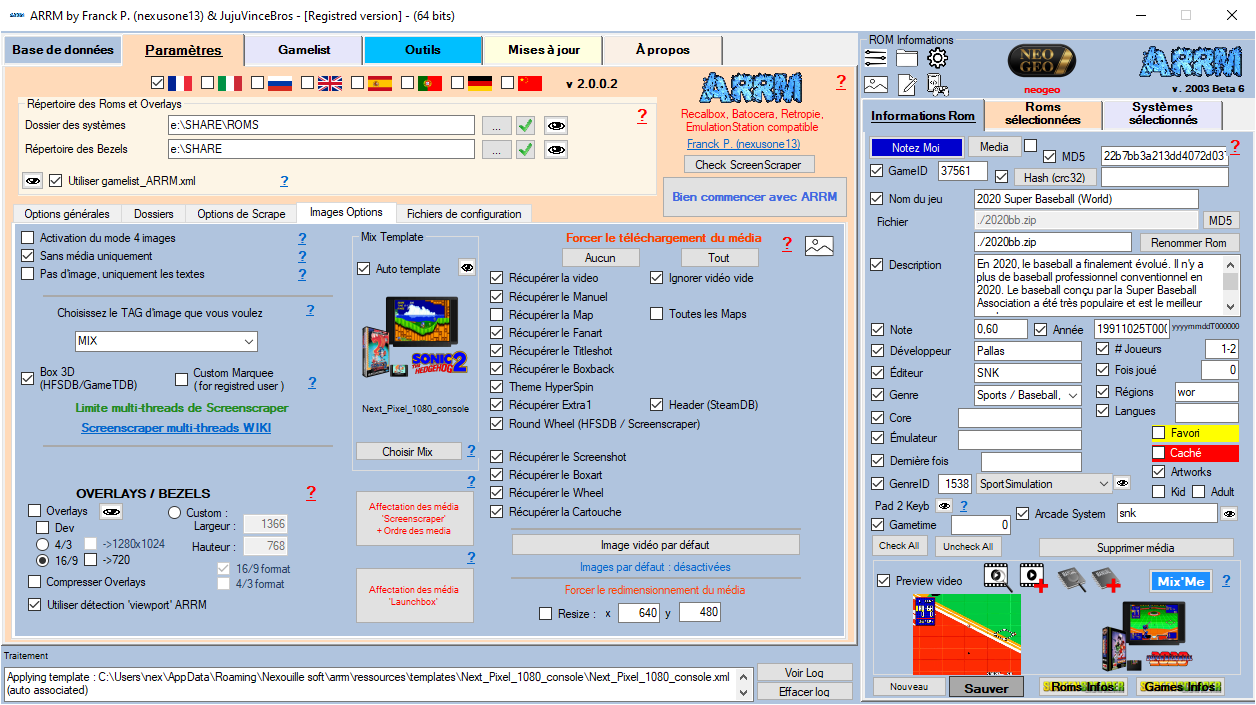Image resolution: width=1256 pixels, height=705 pixels.
Task: Disable the Récupérer la video checkbox
Action: click(497, 278)
